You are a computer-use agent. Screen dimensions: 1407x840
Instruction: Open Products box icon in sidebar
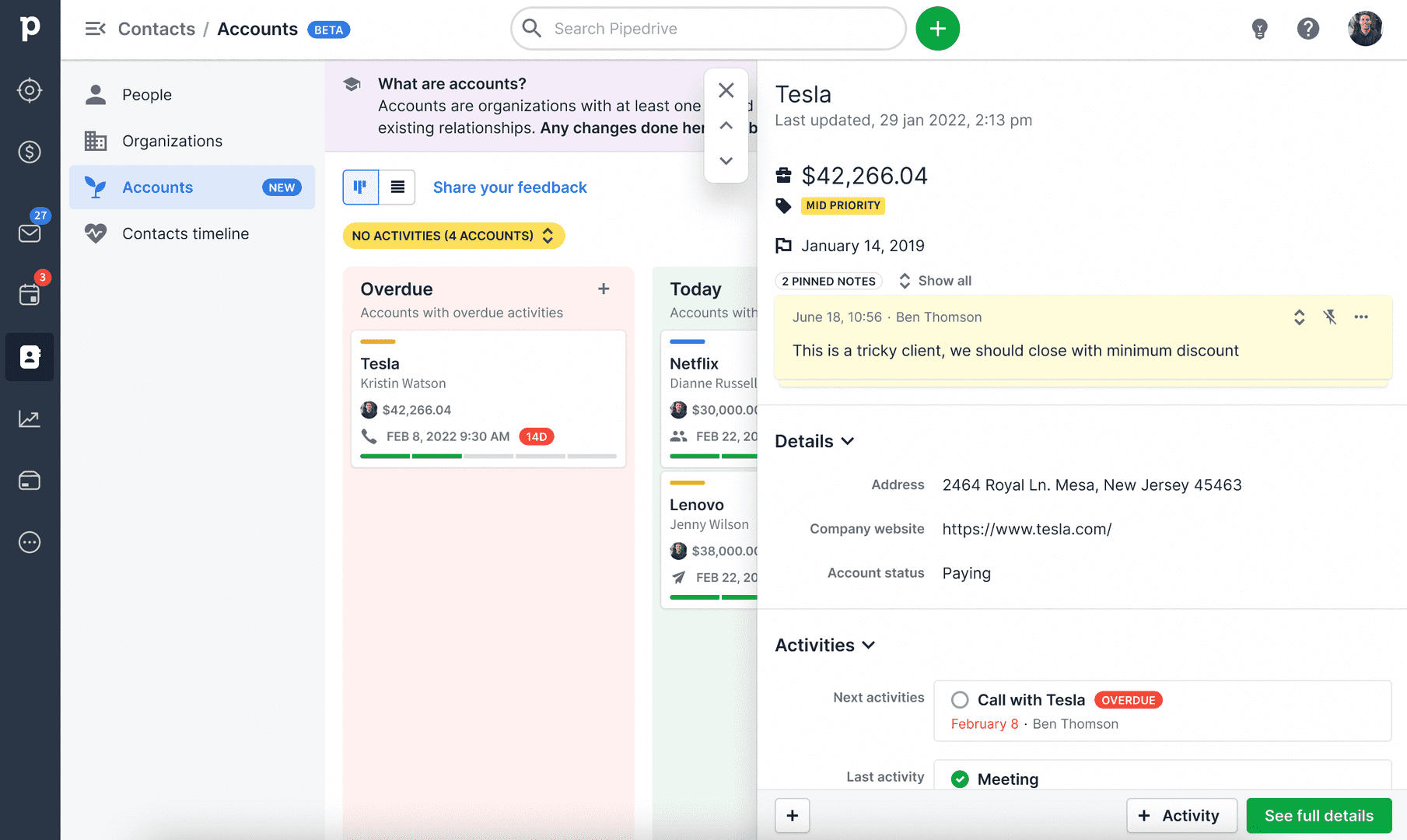click(30, 481)
